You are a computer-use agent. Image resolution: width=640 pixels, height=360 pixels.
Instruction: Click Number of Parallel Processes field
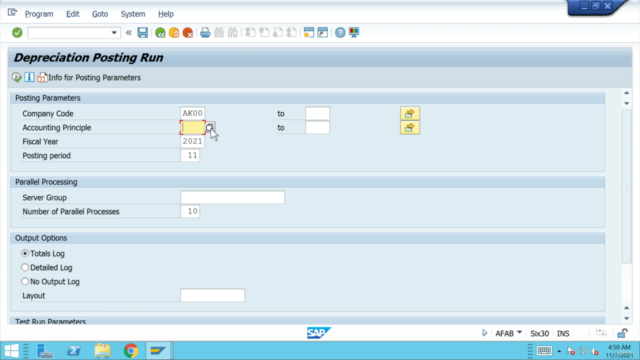pos(190,211)
